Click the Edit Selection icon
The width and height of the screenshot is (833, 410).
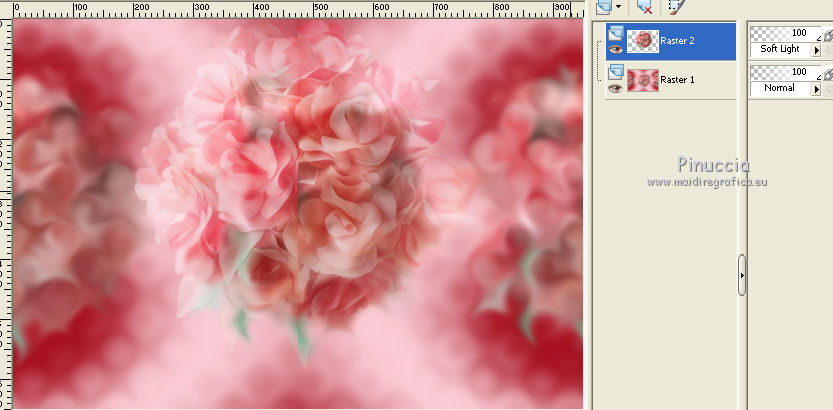675,6
